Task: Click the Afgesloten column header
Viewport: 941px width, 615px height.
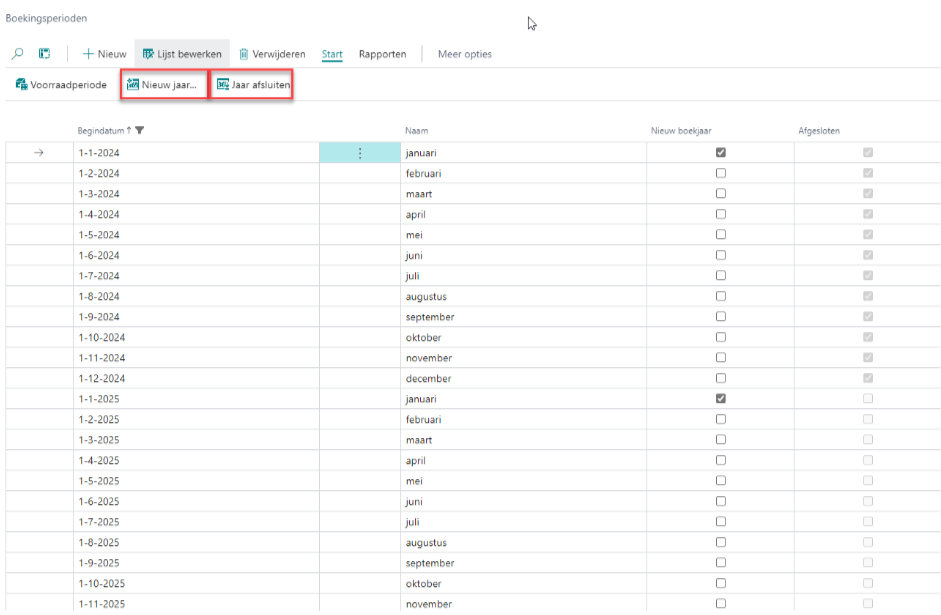Action: (x=811, y=130)
